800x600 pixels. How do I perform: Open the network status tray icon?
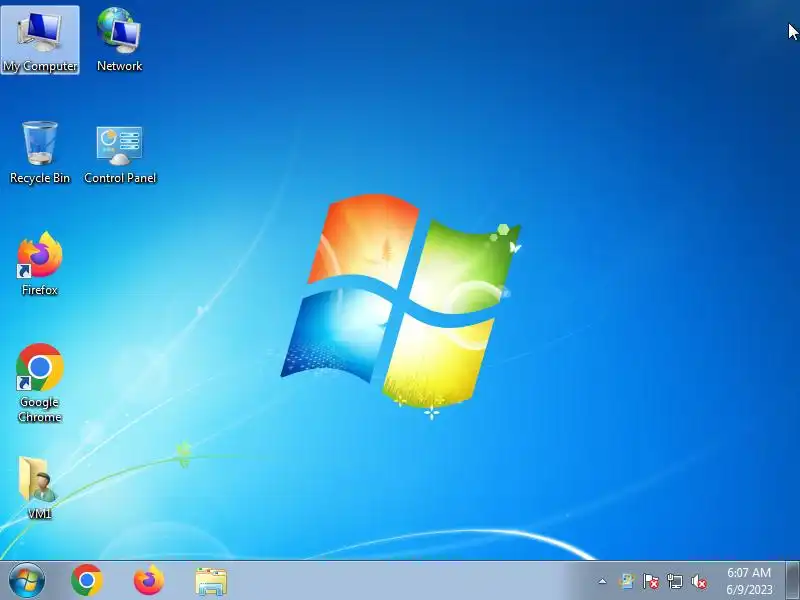pos(674,581)
